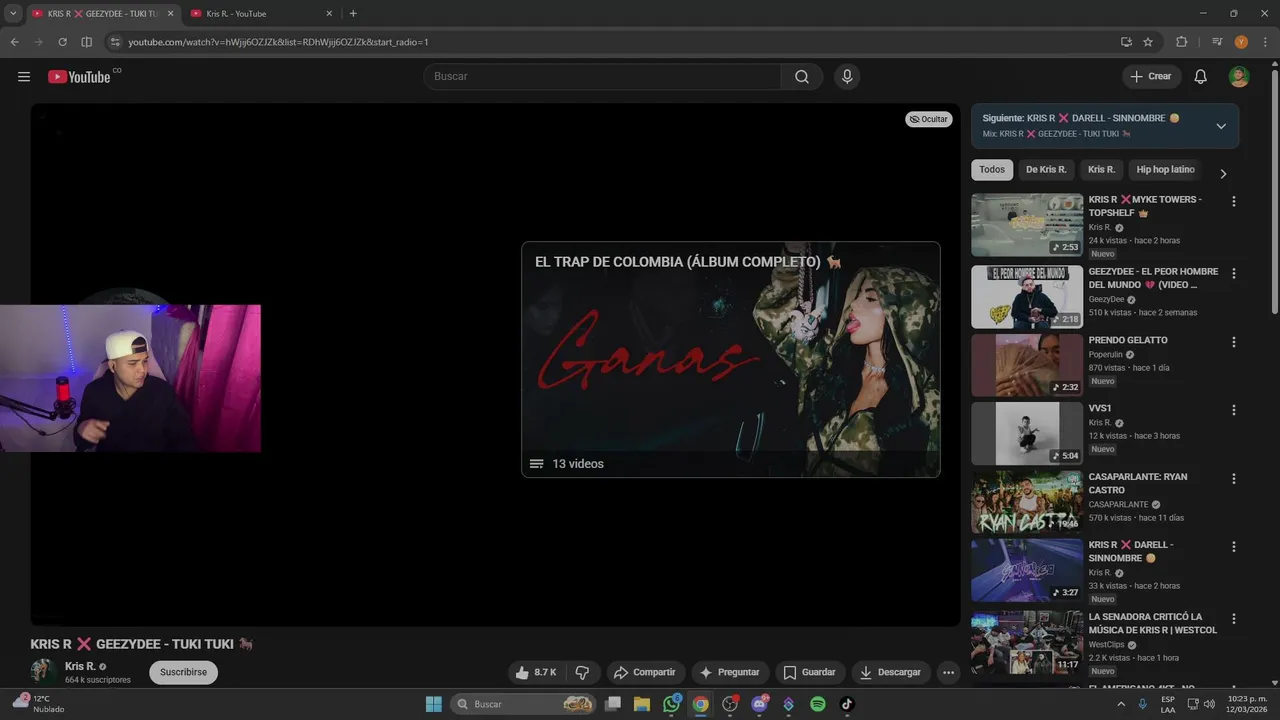Click the Crear create button
This screenshot has width=1280, height=720.
click(1151, 77)
